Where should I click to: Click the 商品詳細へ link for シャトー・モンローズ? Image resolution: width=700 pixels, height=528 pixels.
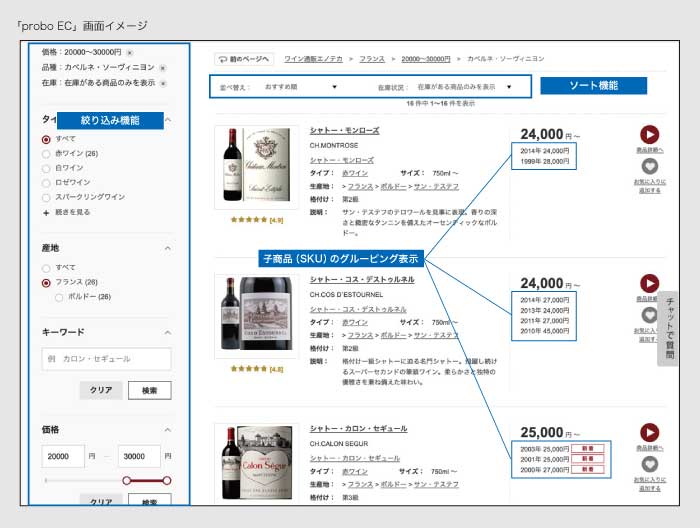(650, 150)
